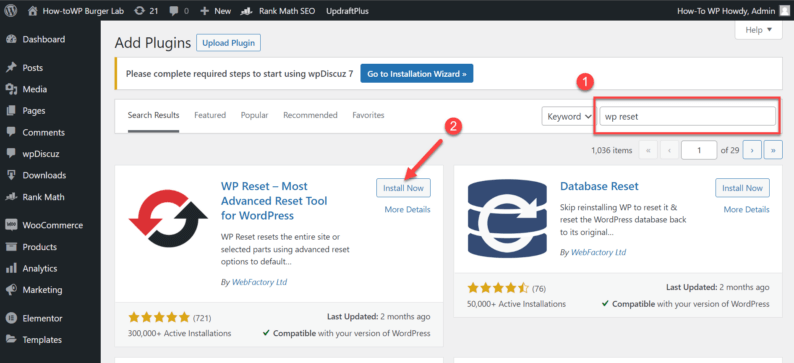Click the Comments sidebar icon

(11, 132)
